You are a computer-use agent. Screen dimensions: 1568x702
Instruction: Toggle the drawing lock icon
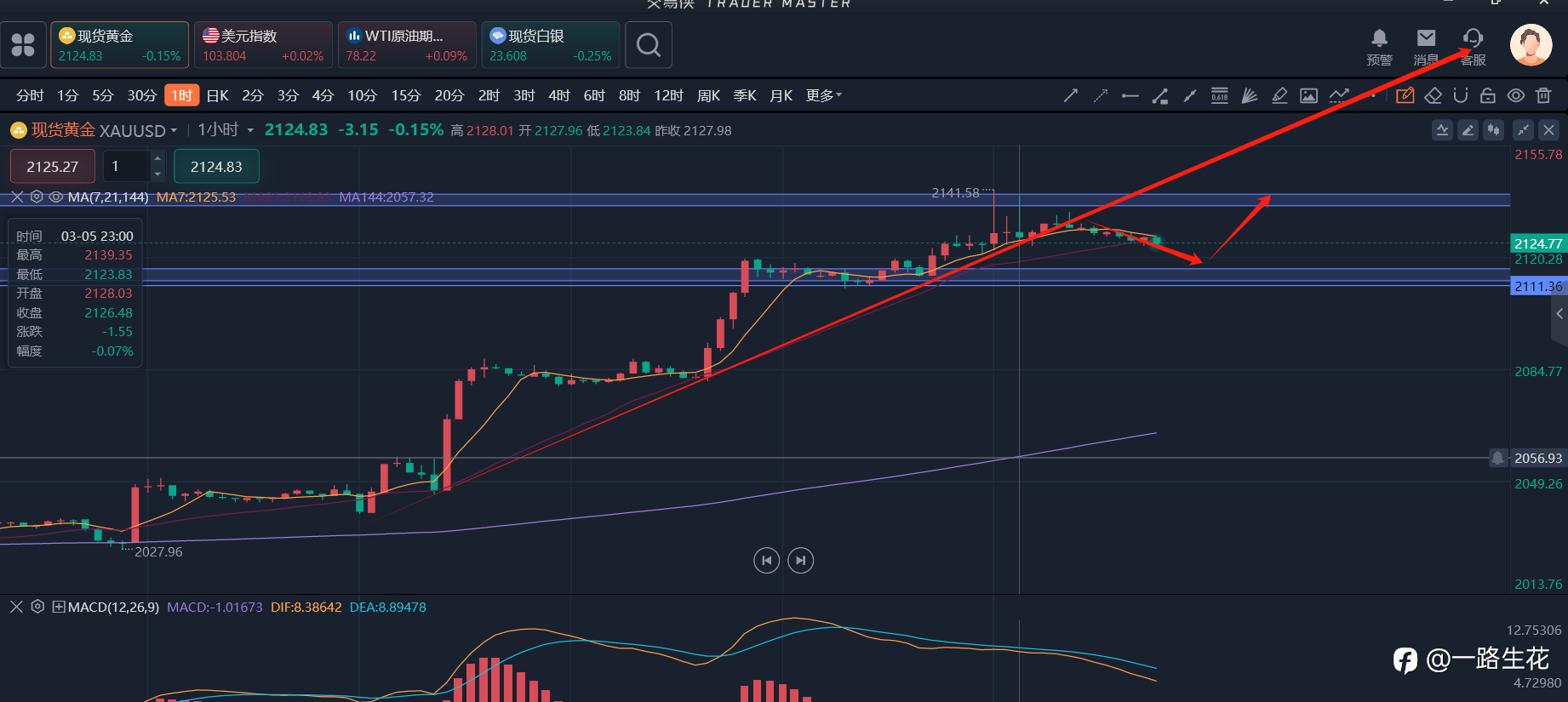pyautogui.click(x=1488, y=95)
